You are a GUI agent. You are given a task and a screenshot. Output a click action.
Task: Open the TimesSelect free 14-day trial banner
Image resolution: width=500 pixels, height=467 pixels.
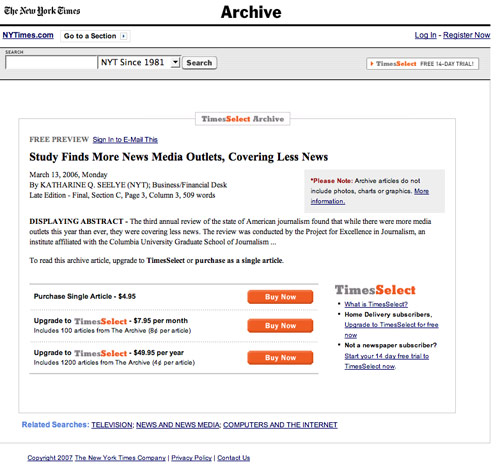[x=422, y=64]
